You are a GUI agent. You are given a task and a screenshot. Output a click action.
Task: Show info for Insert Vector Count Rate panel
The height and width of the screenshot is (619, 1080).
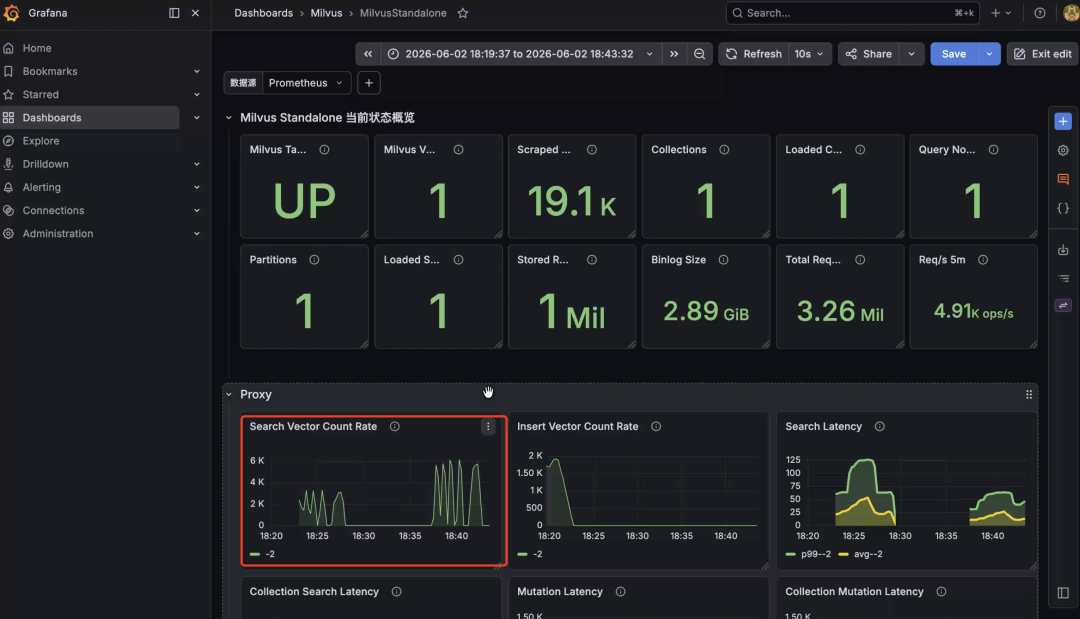[x=656, y=426]
